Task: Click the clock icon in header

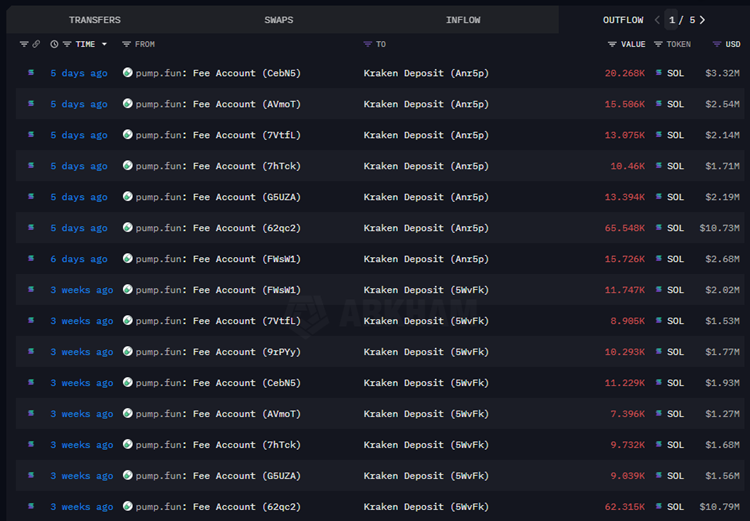Action: [x=54, y=44]
